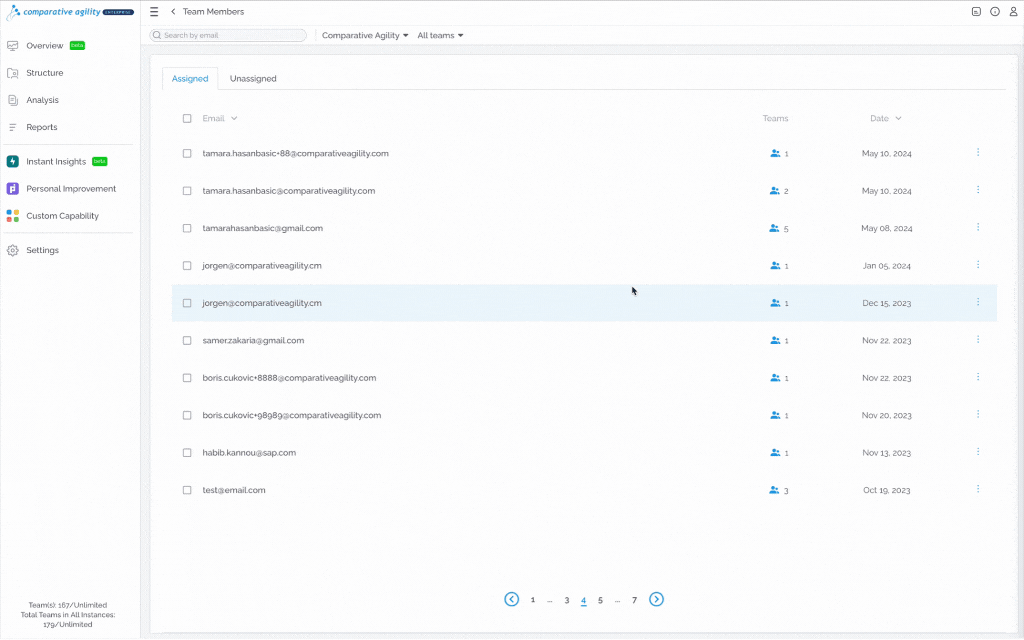This screenshot has width=1024, height=640.
Task: Expand the Comparative Agility dropdown
Action: pyautogui.click(x=365, y=35)
